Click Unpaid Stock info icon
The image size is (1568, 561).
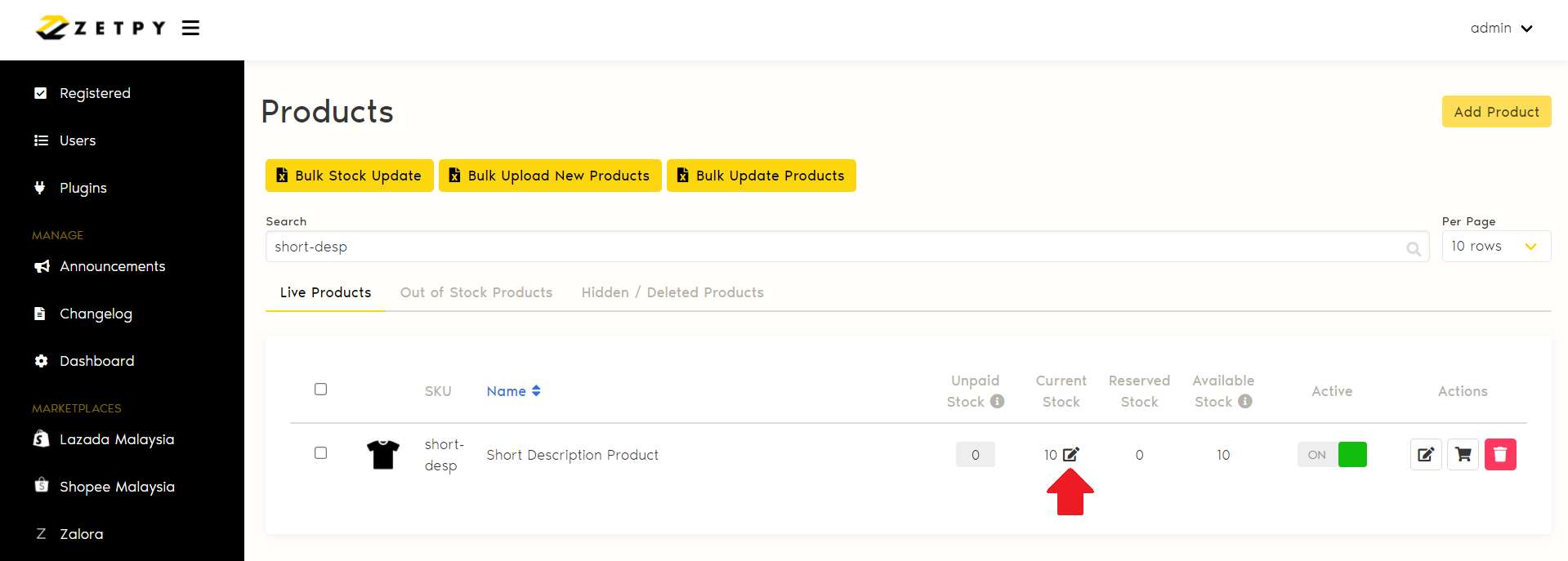pyautogui.click(x=997, y=402)
